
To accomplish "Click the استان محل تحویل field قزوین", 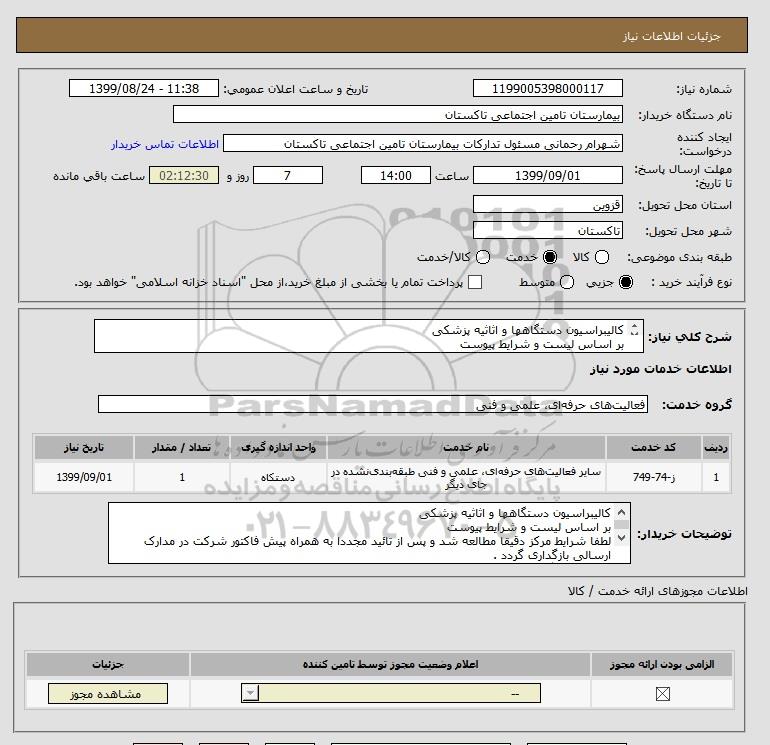I will (x=548, y=204).
